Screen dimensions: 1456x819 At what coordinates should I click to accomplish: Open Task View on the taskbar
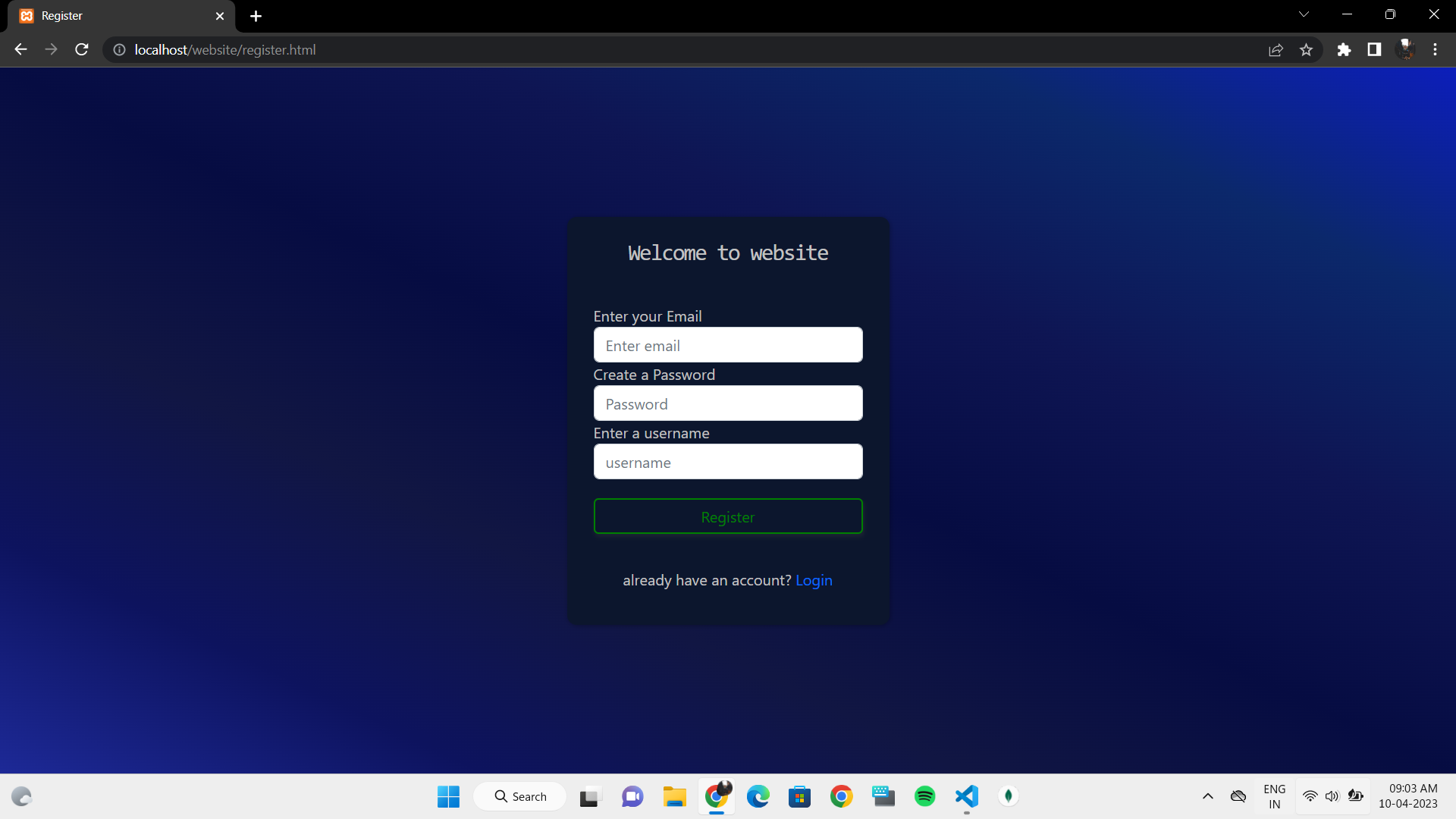pos(589,796)
